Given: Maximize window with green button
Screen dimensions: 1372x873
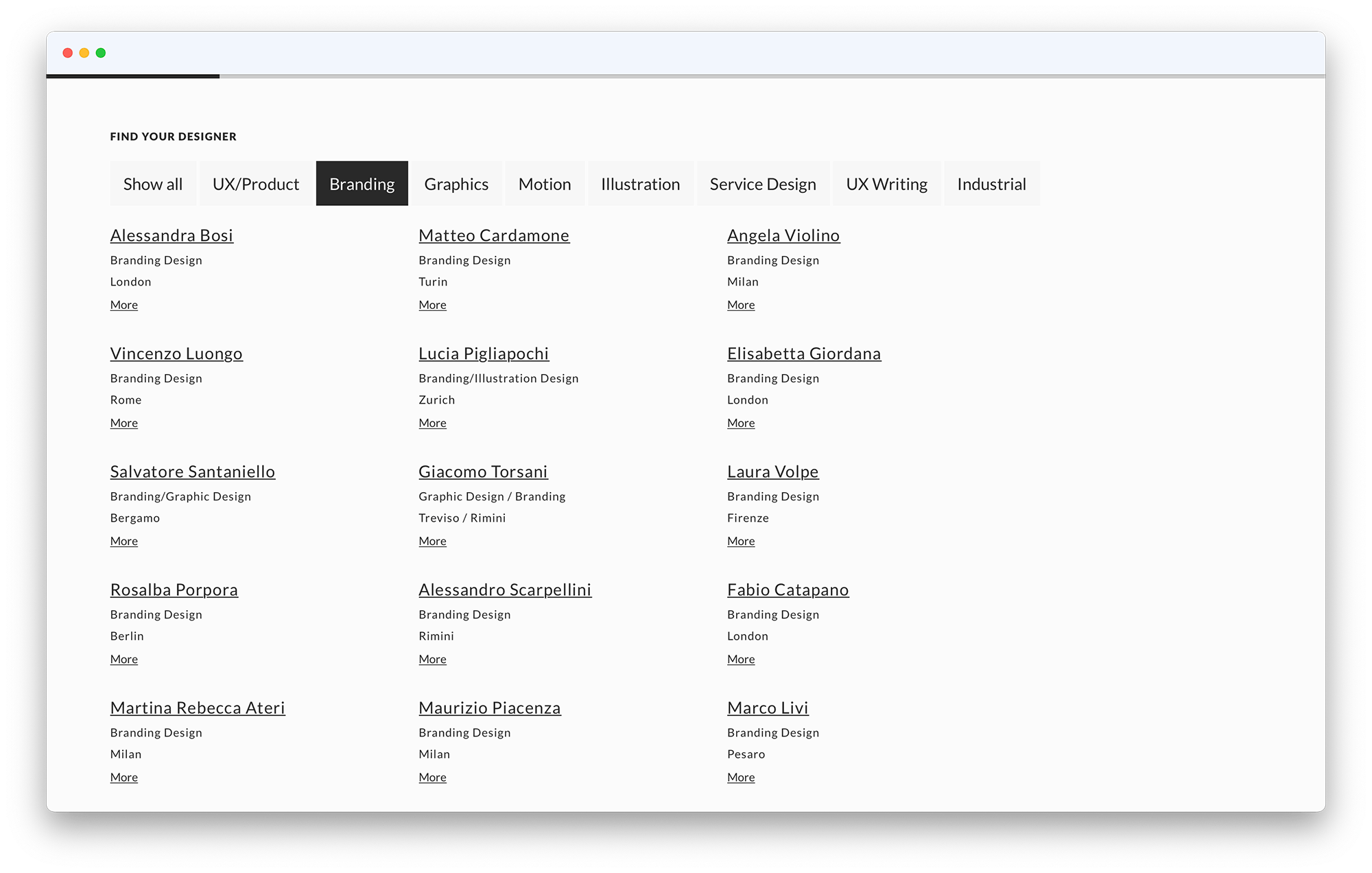Looking at the screenshot, I should (x=101, y=53).
